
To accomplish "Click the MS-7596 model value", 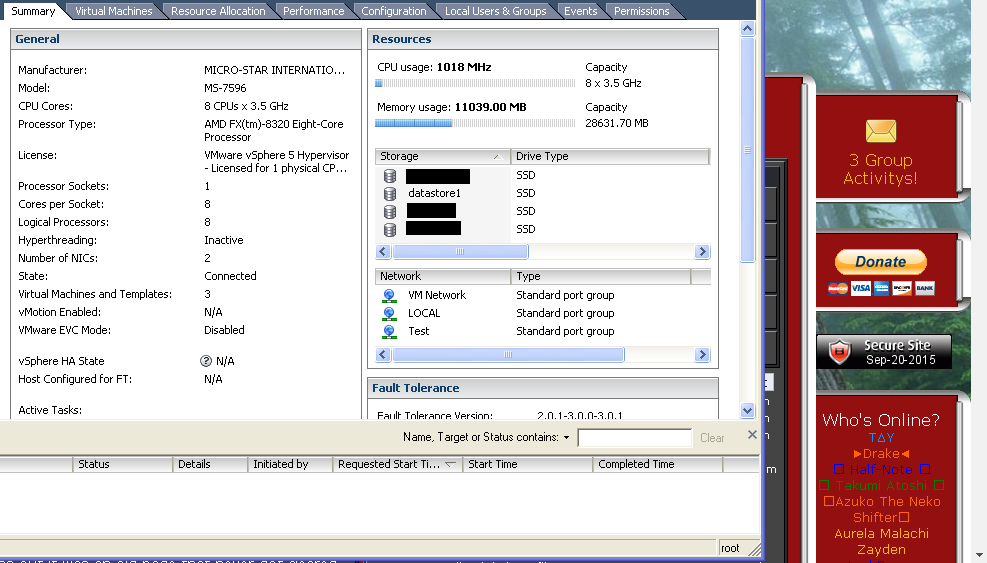I will (x=225, y=88).
